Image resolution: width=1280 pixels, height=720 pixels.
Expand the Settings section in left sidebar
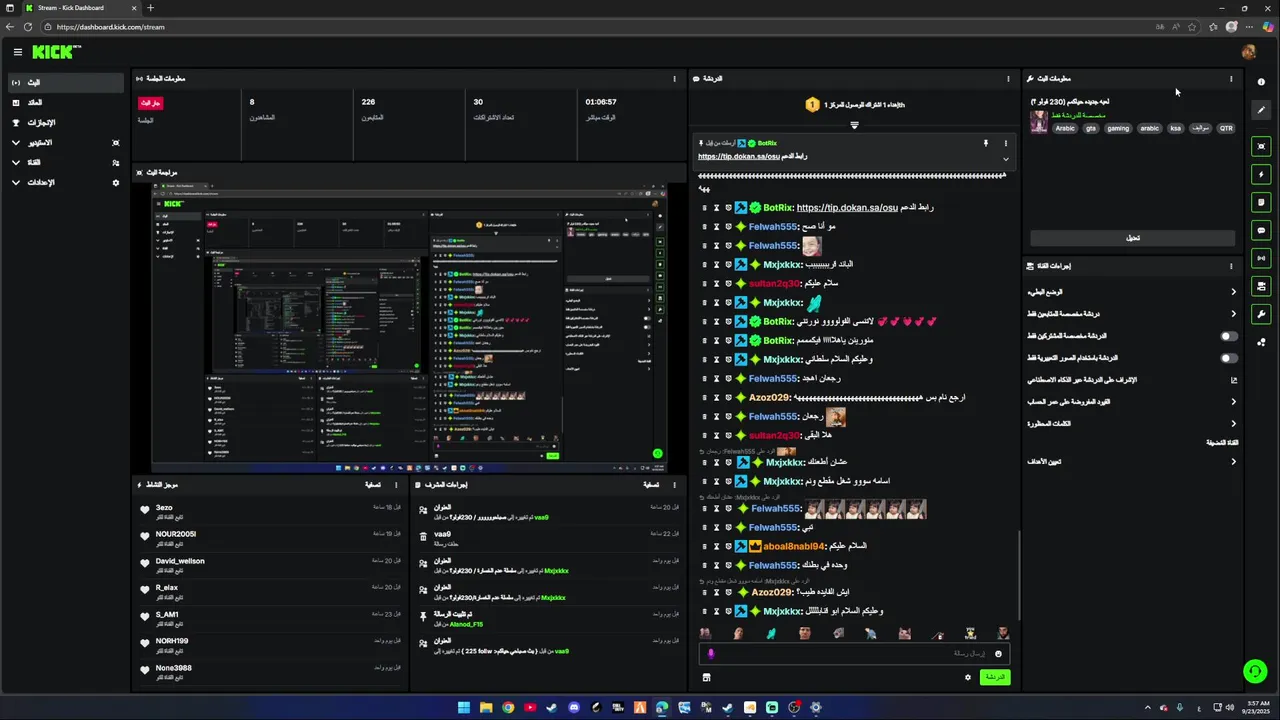point(66,182)
